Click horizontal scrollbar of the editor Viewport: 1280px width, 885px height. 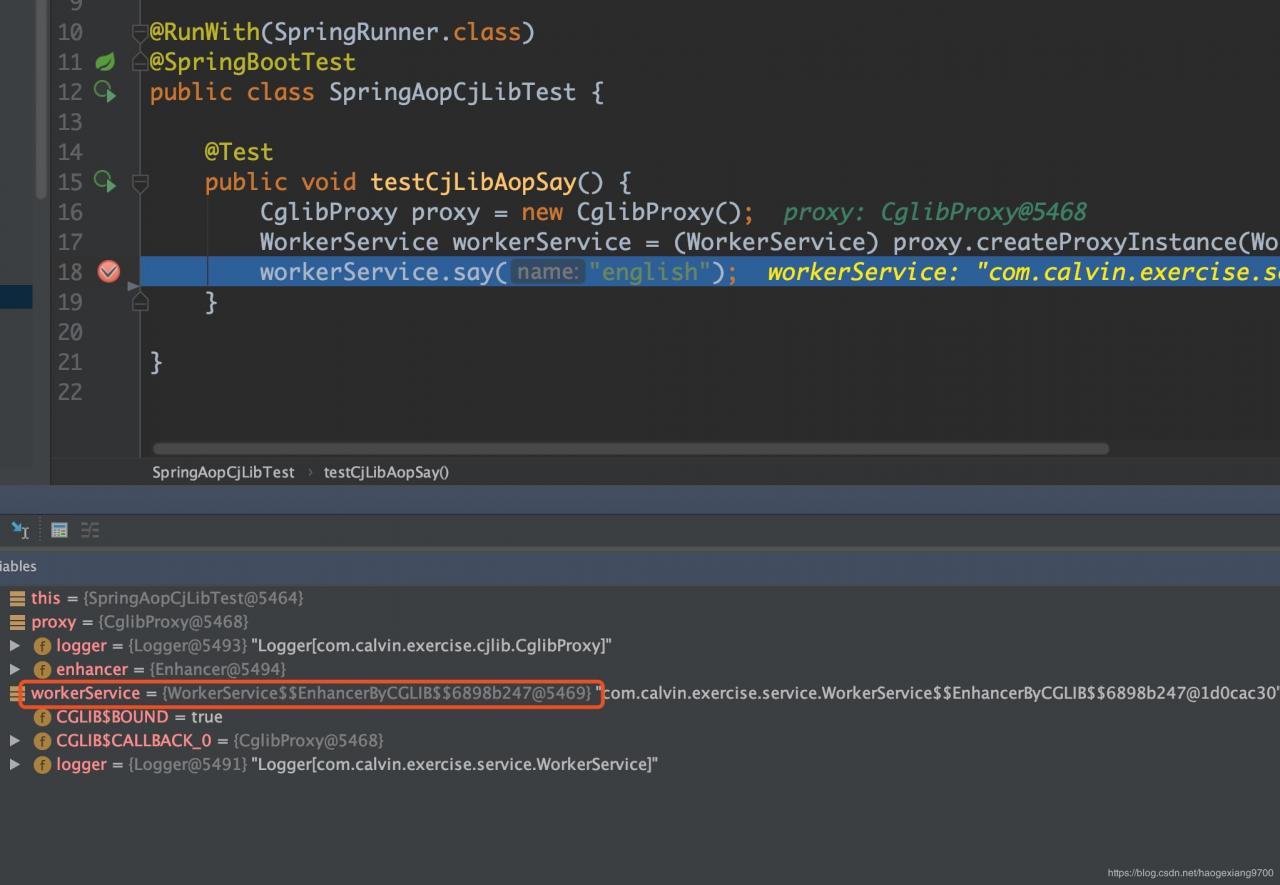click(x=630, y=449)
